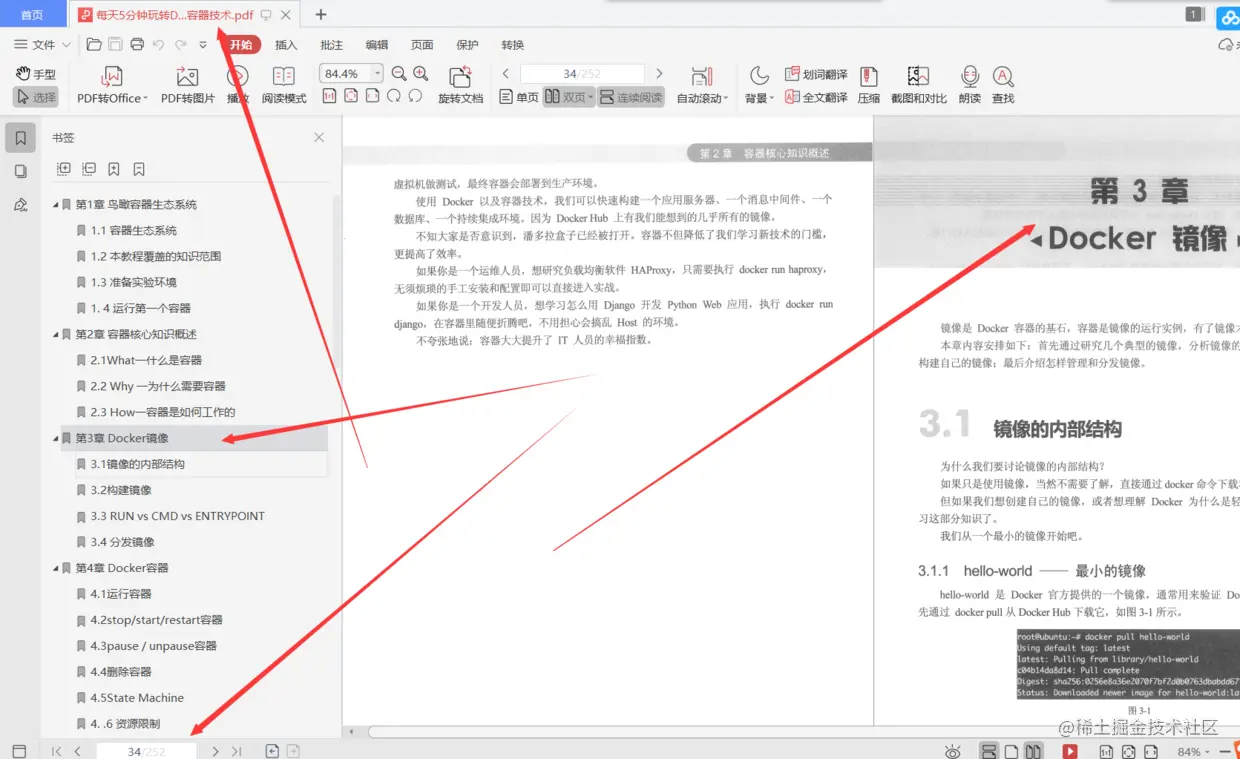This screenshot has width=1240, height=759.
Task: Add bookmark icon in bookmark panel
Action: coord(114,169)
